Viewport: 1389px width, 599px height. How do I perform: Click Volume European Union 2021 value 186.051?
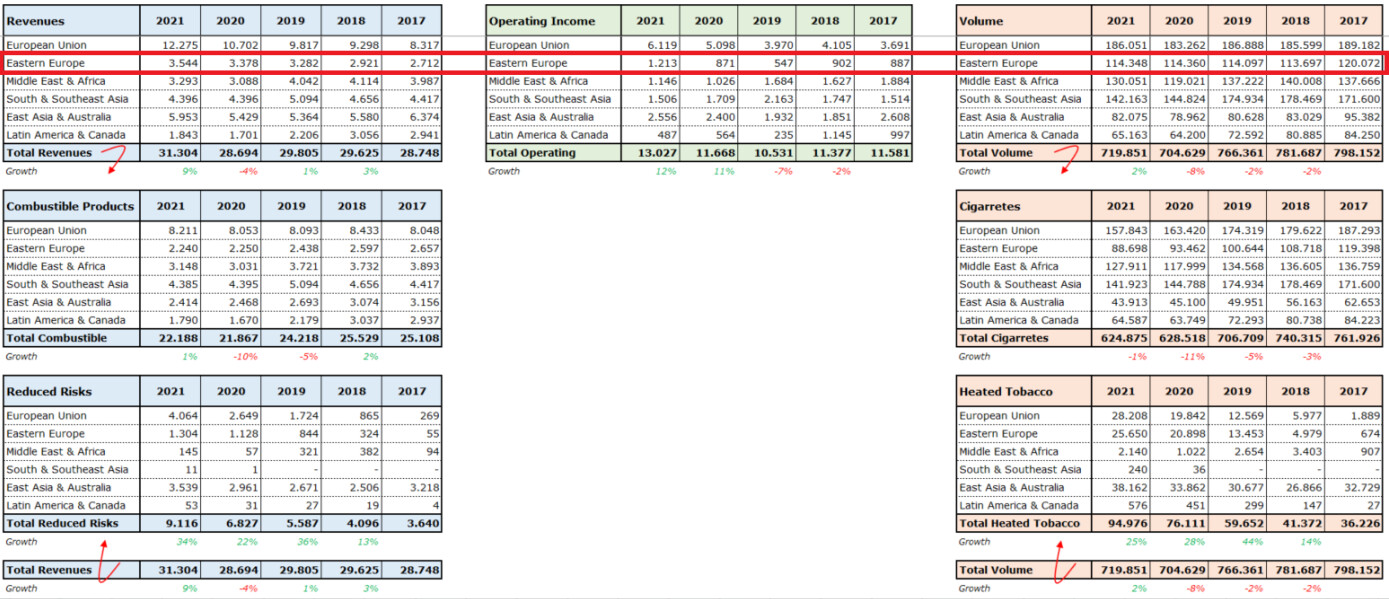tap(1124, 45)
